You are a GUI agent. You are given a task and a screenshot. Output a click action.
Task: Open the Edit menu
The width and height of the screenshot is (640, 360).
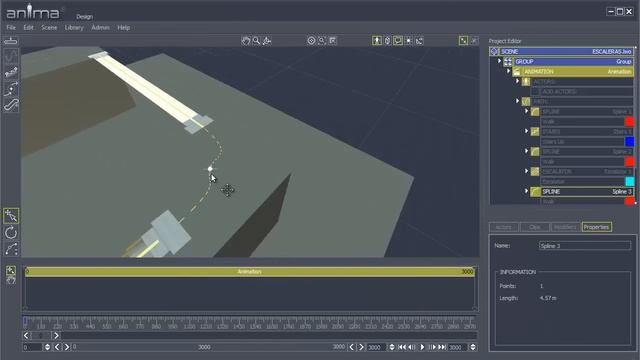point(28,27)
